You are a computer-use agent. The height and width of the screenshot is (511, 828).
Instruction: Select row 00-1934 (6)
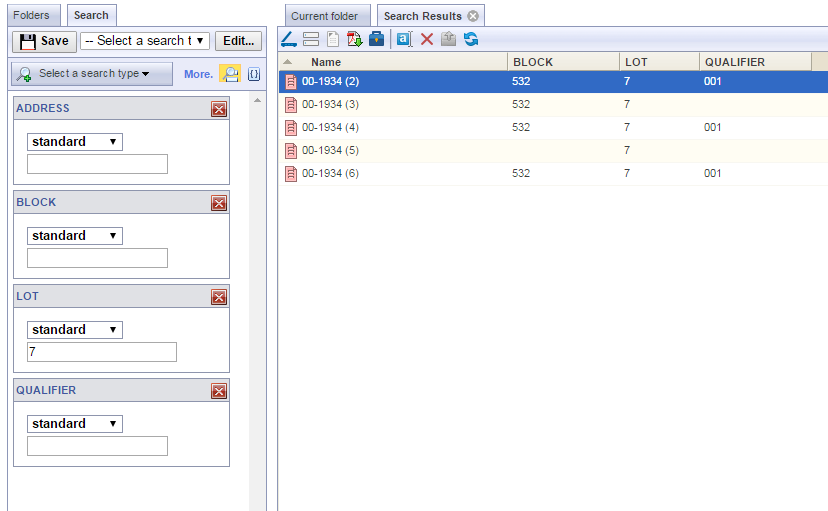click(553, 174)
